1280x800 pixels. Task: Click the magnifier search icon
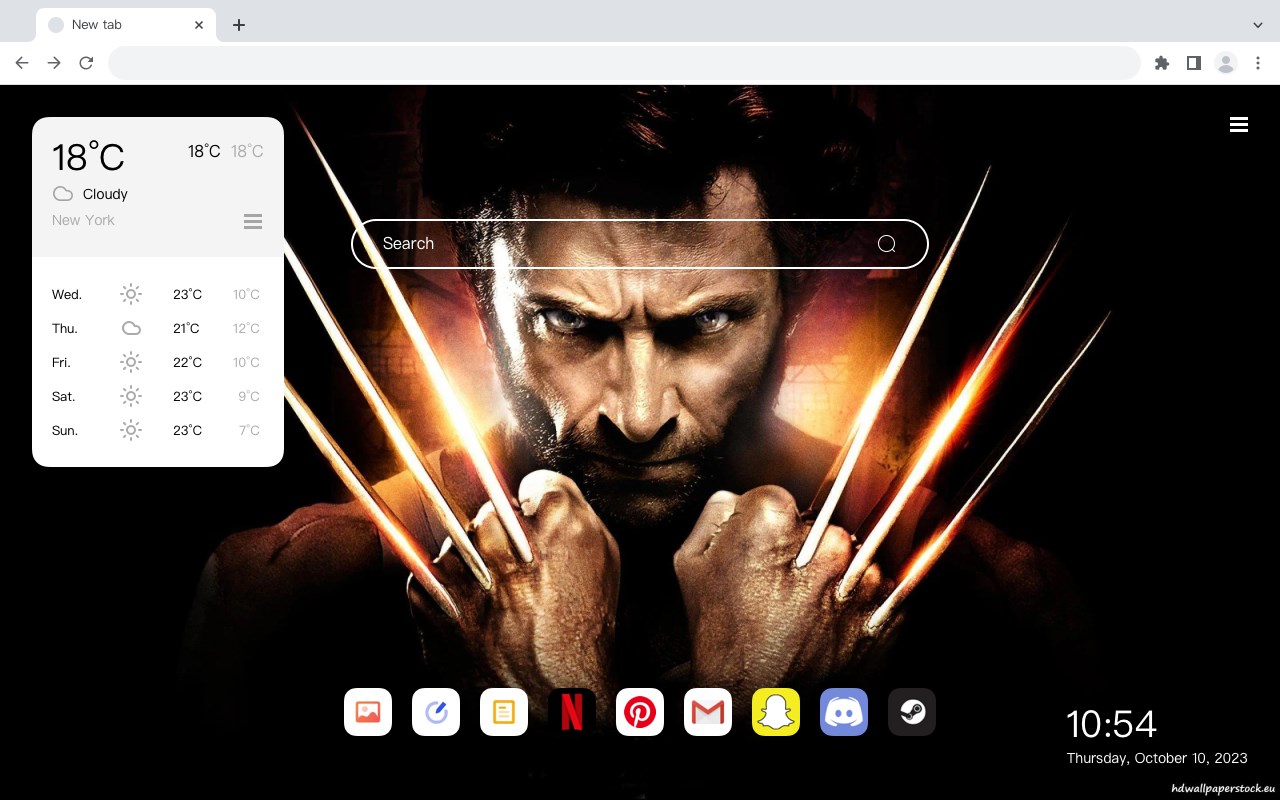click(886, 244)
